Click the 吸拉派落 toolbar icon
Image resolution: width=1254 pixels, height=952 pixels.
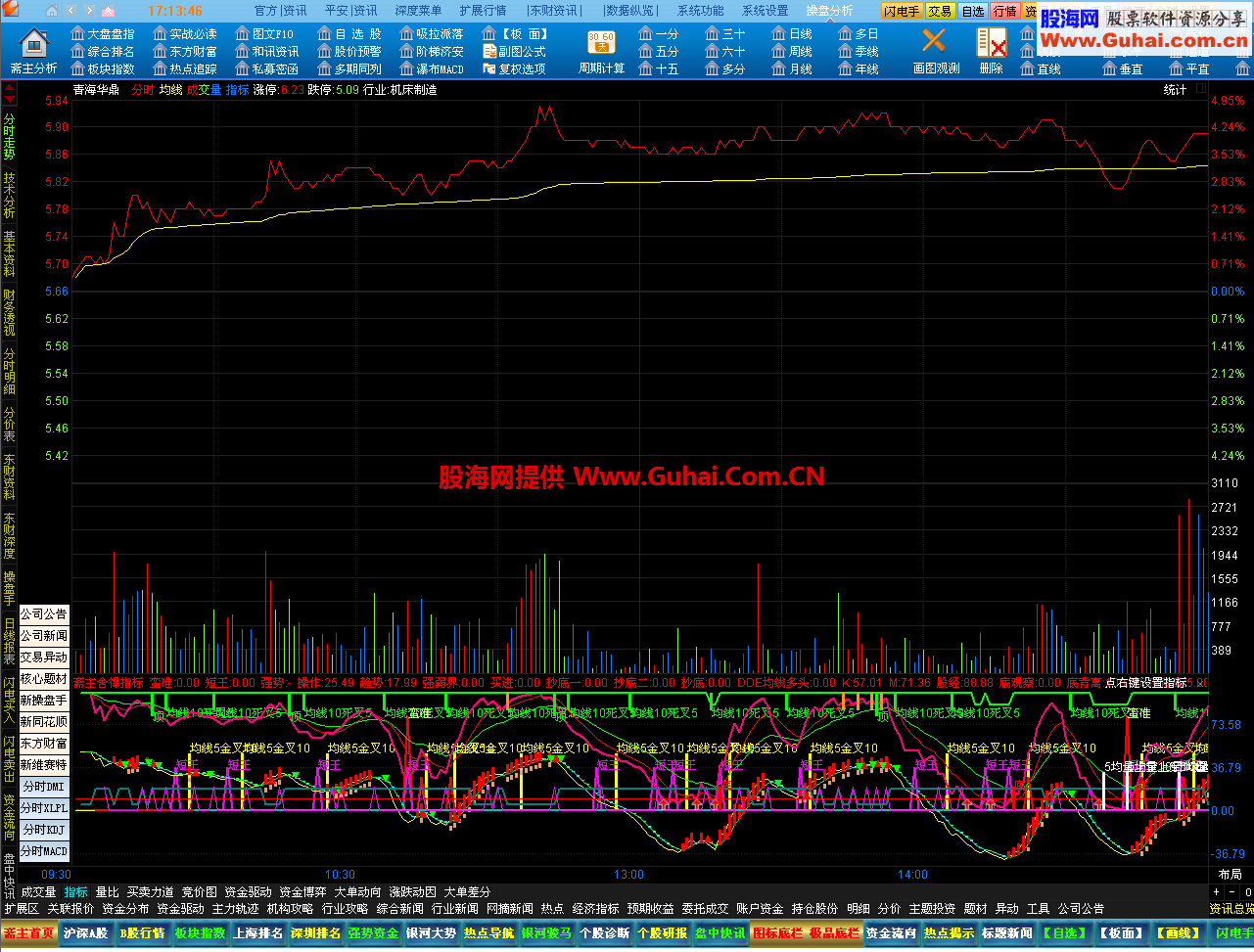432,33
